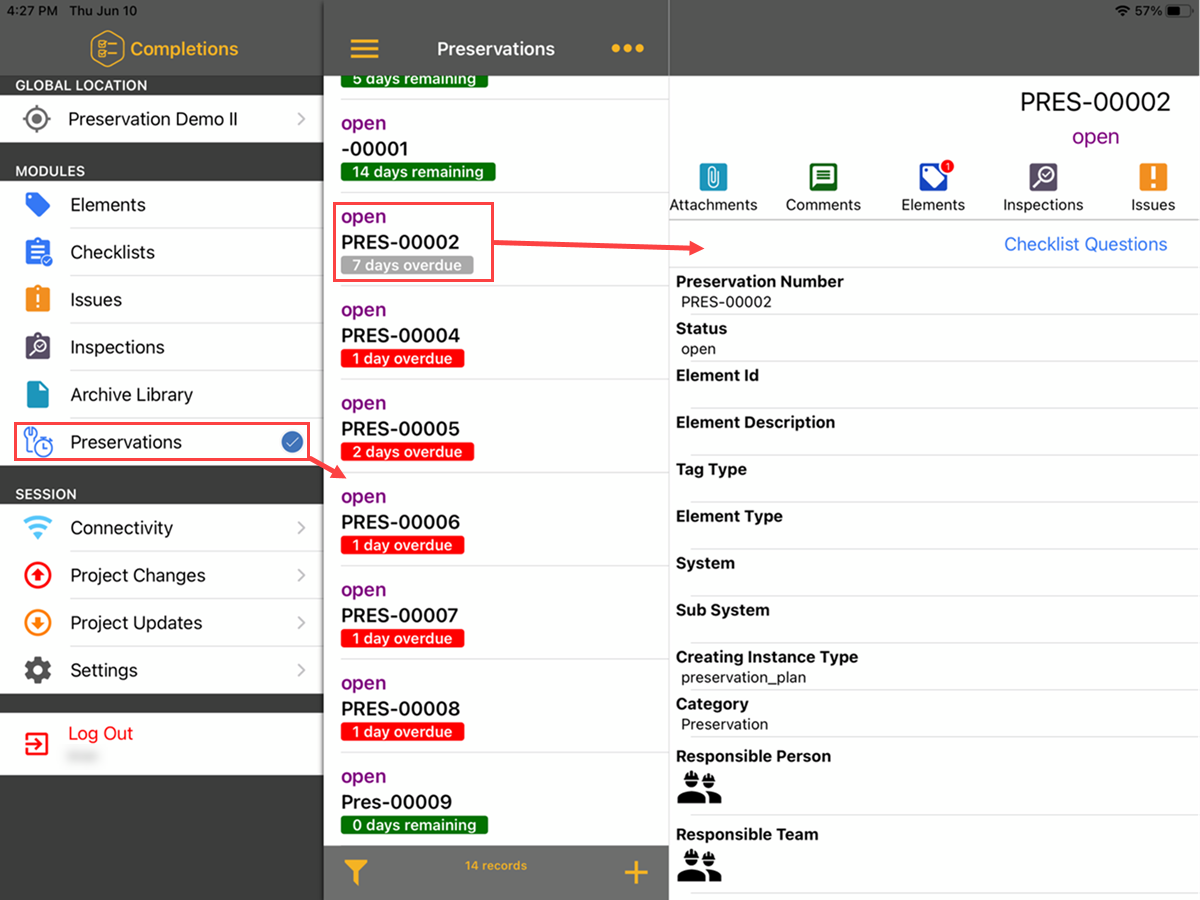Select the Checklists clipboard icon
The height and width of the screenshot is (900, 1200).
tap(38, 252)
